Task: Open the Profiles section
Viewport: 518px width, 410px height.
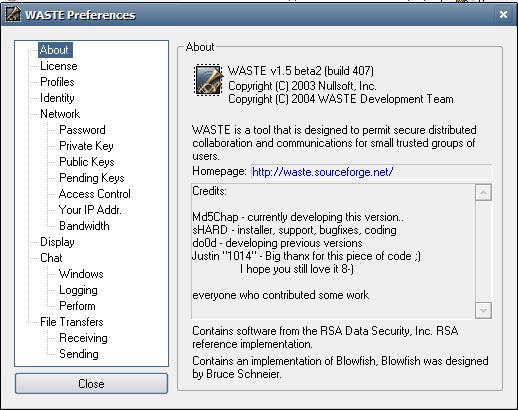Action: (x=57, y=82)
